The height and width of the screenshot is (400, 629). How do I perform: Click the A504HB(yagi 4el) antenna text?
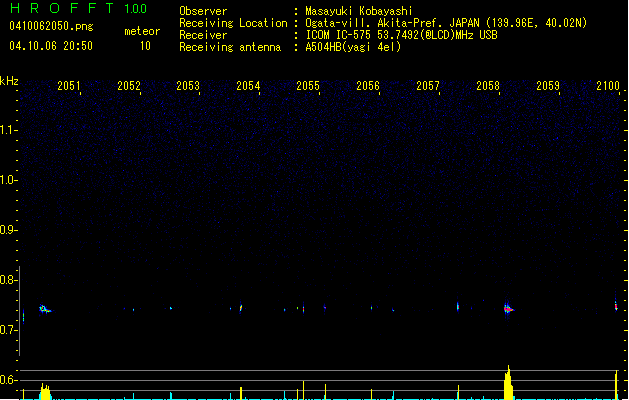click(353, 47)
